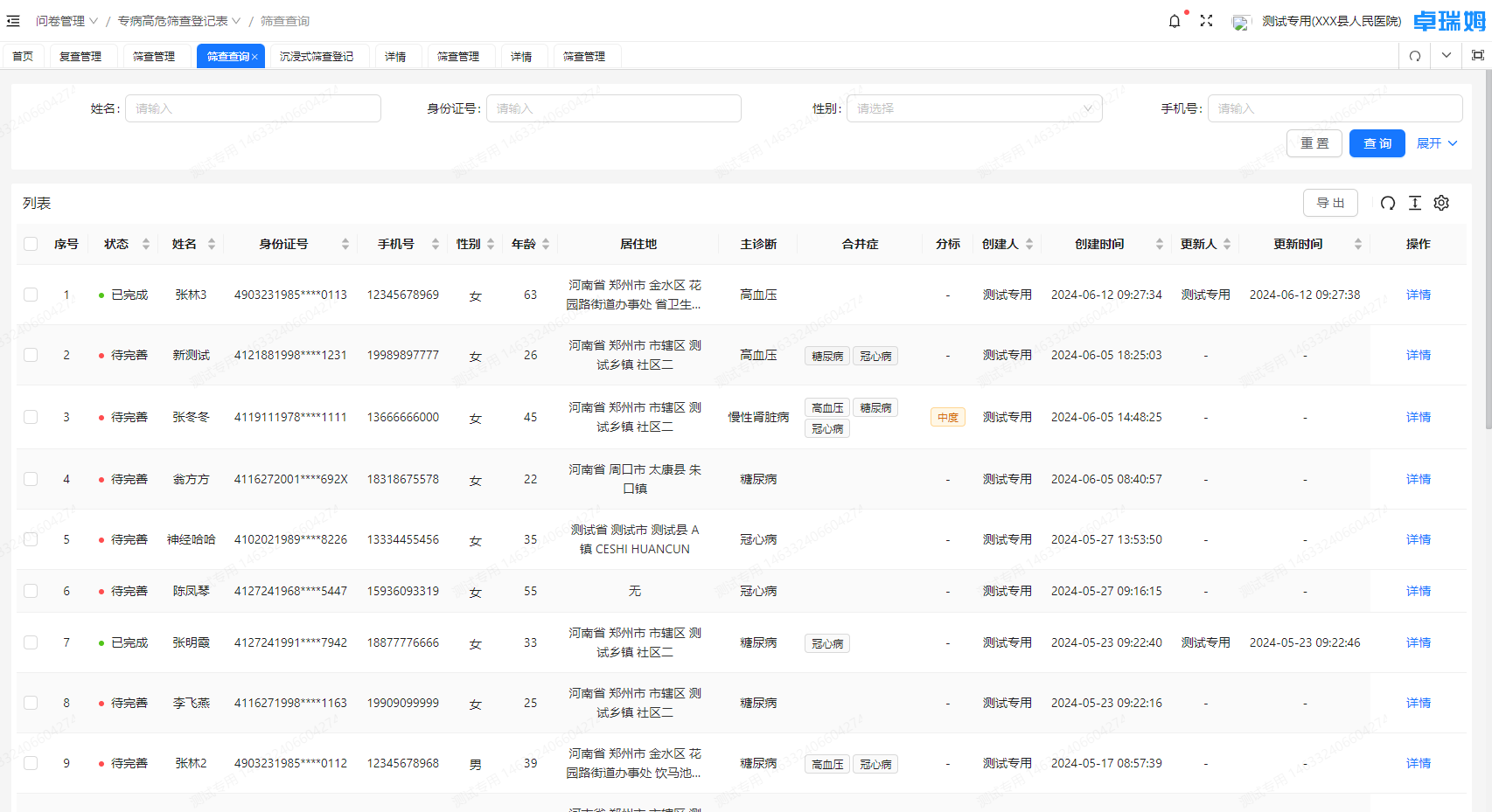Open the 问卷管理 breadcrumb dropdown
The width and height of the screenshot is (1492, 812).
coord(66,21)
